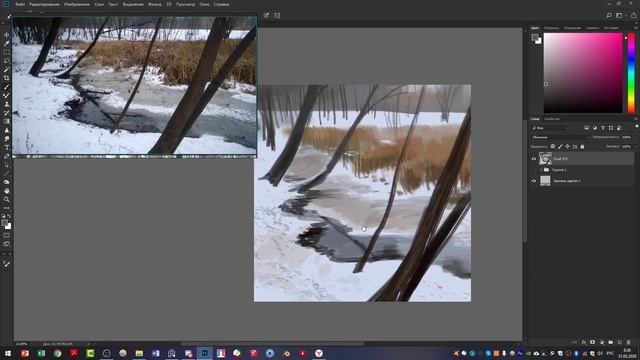Toggle Quick Mask mode in toolbar

click(x=7, y=236)
